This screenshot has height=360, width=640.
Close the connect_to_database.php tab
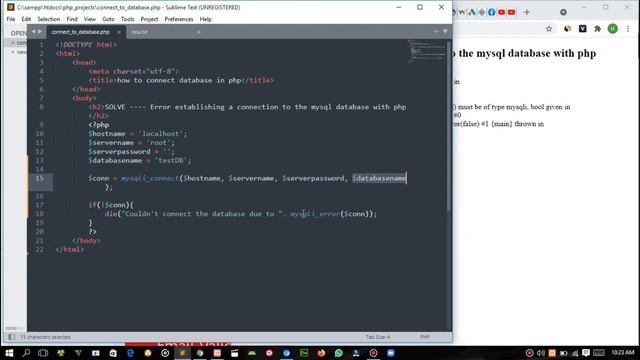[119, 32]
